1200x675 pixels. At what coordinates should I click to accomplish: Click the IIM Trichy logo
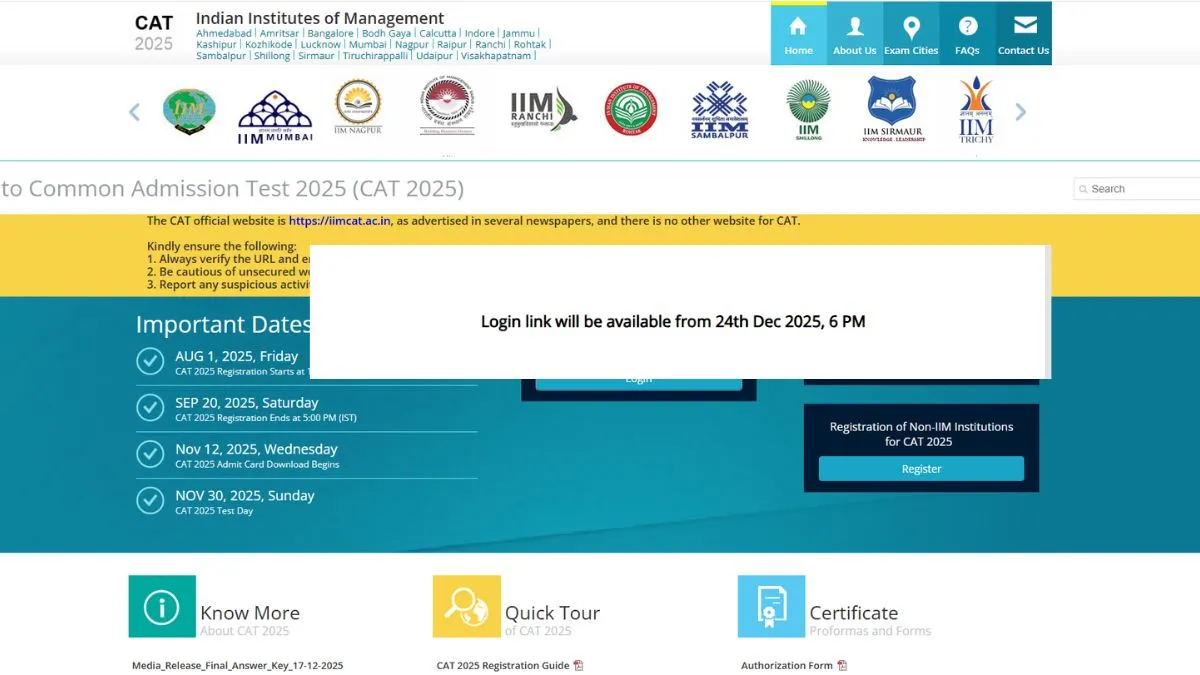pyautogui.click(x=975, y=110)
